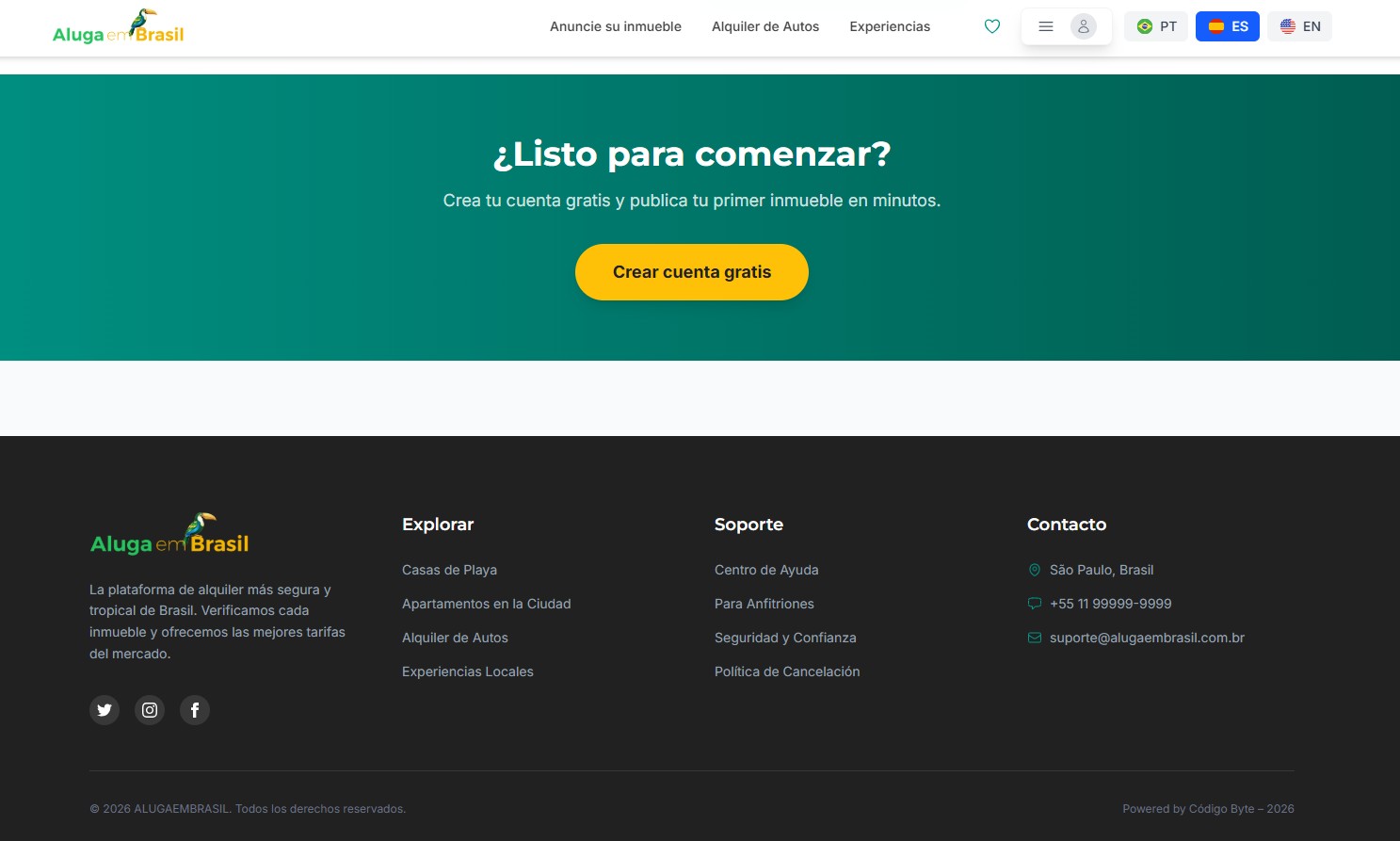The height and width of the screenshot is (841, 1400).
Task: Click the envelope icon next to support email
Action: click(x=1034, y=638)
